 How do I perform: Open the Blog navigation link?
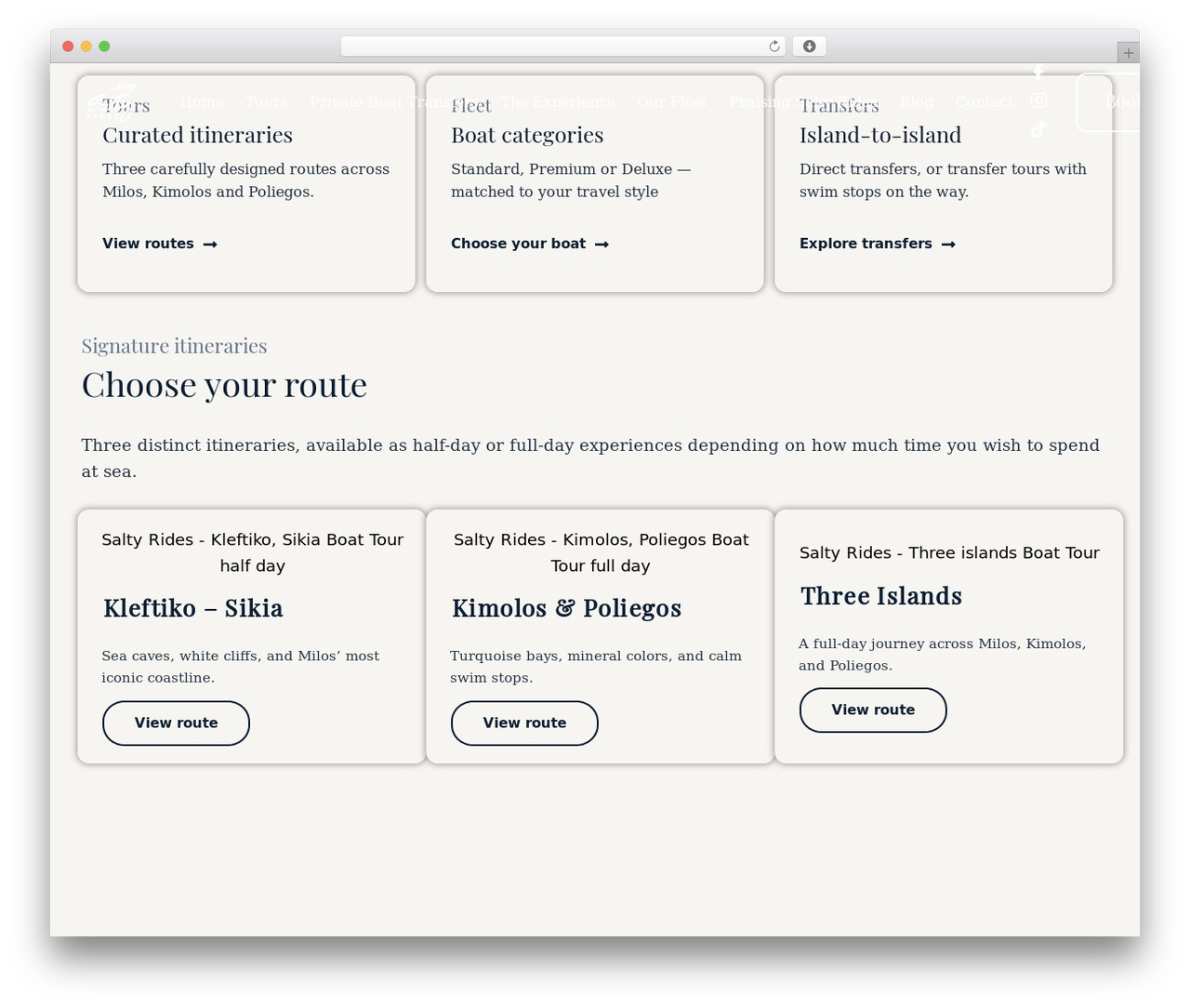pyautogui.click(x=916, y=101)
